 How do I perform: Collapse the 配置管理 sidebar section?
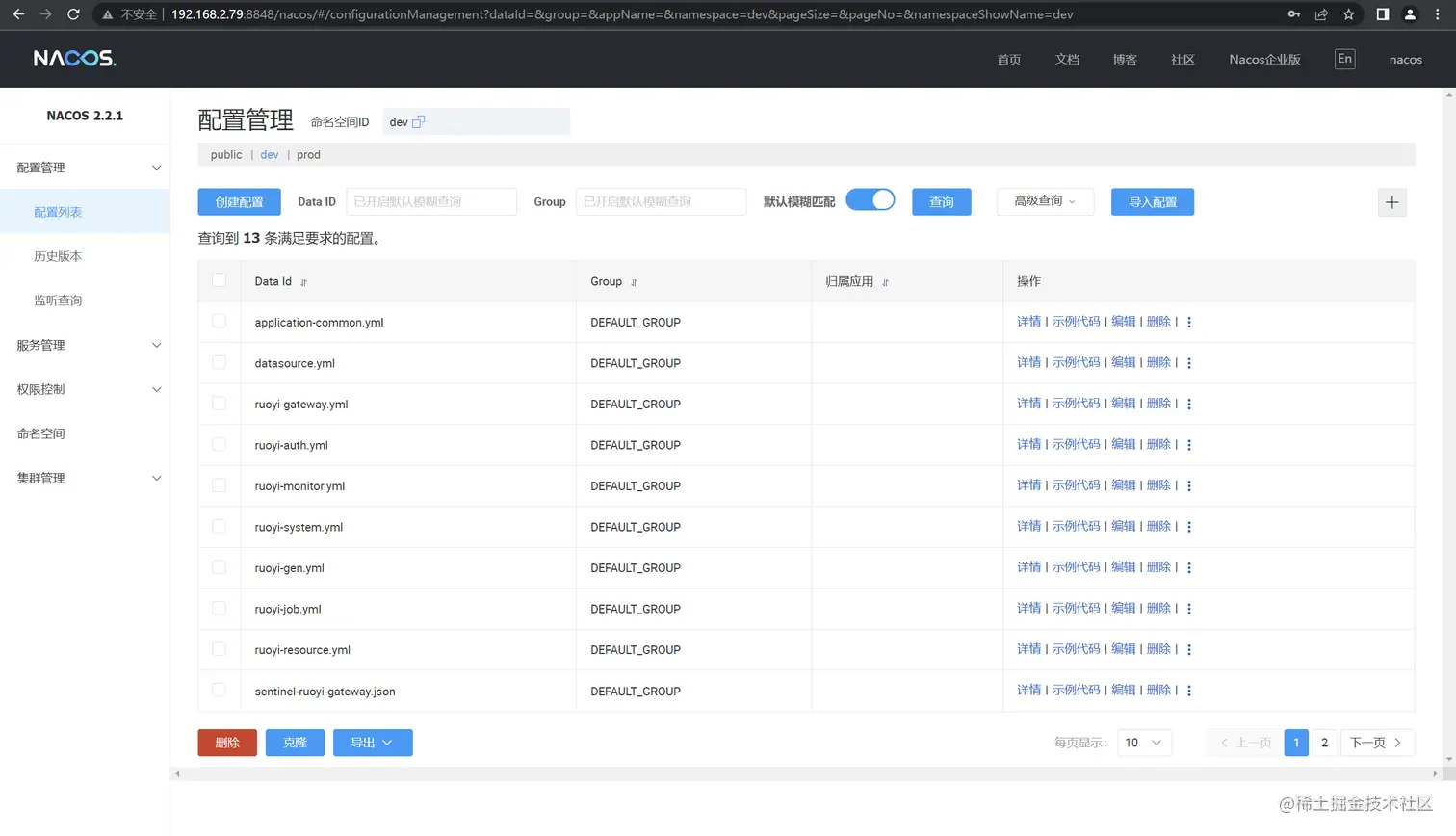(85, 168)
